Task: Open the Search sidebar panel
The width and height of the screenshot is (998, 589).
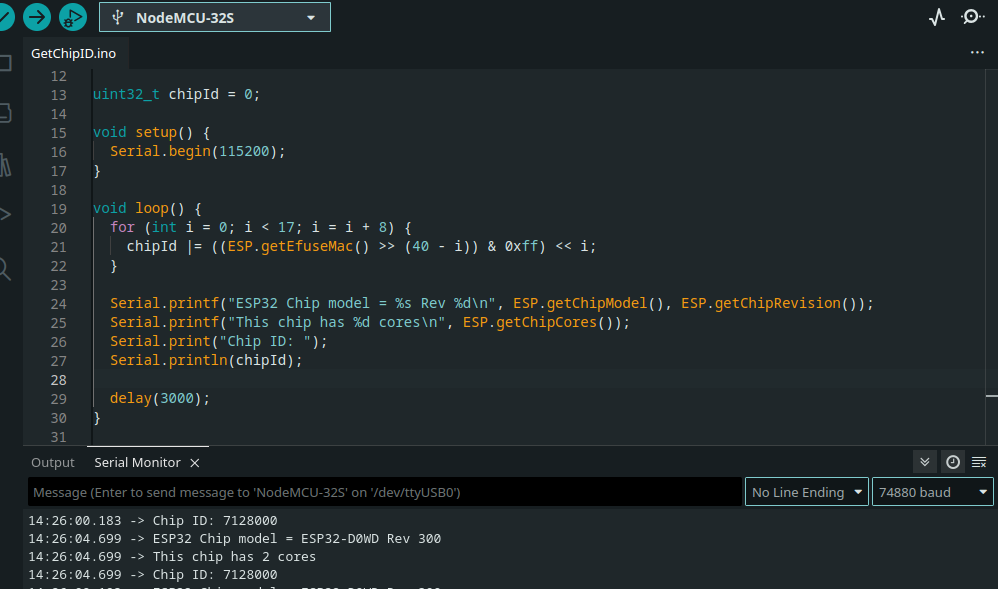Action: pyautogui.click(x=5, y=268)
